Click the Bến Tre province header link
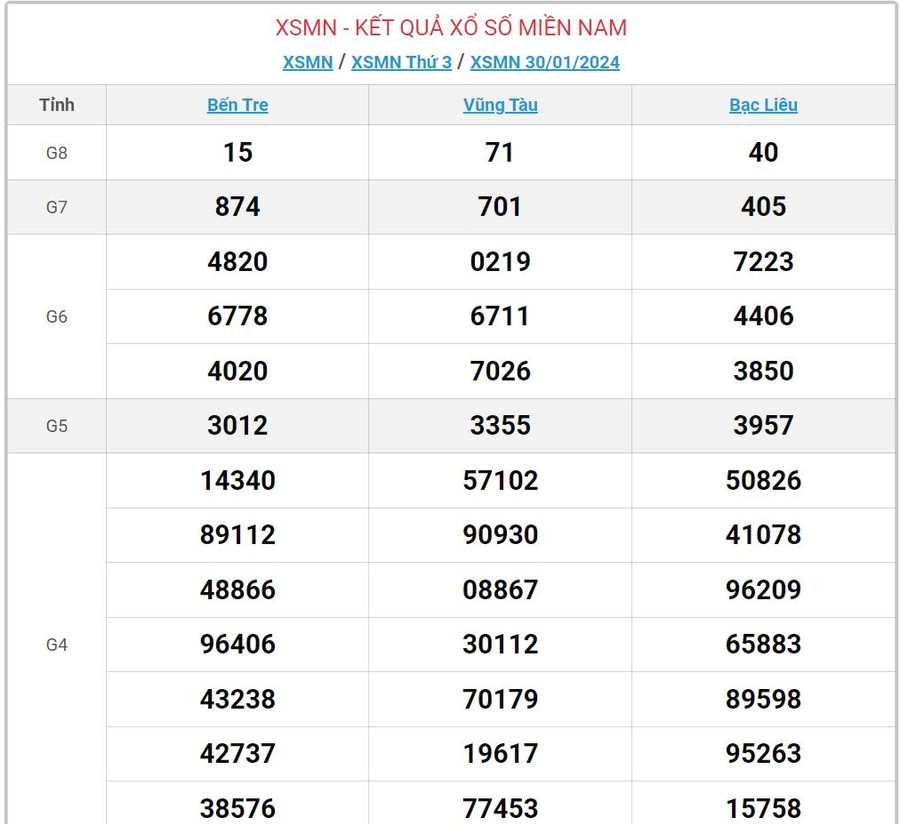Viewport: 900px width, 824px height. (237, 105)
